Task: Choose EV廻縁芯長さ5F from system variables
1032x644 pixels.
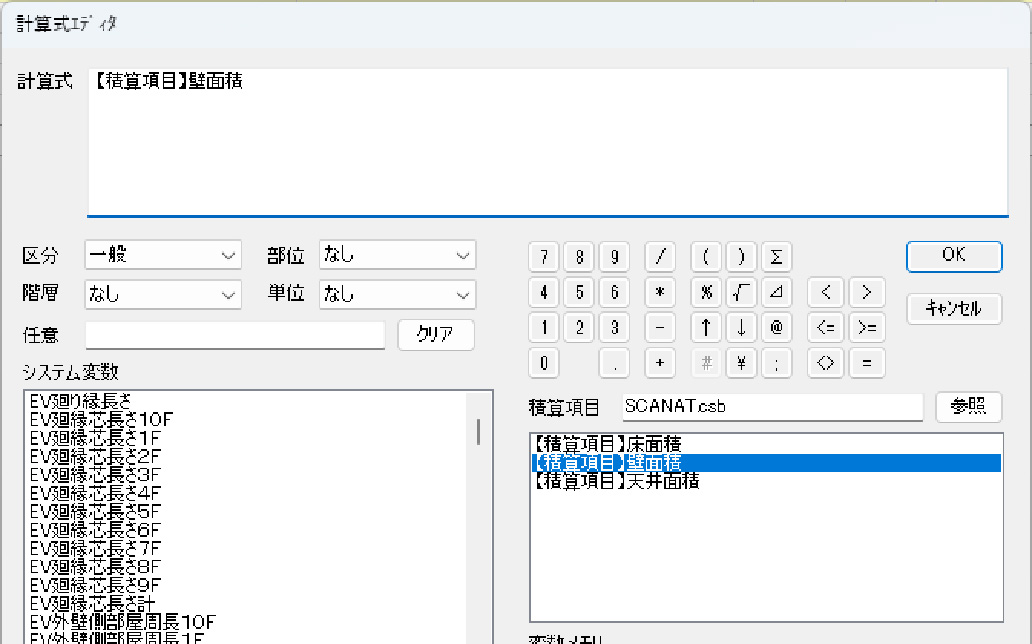Action: 96,510
